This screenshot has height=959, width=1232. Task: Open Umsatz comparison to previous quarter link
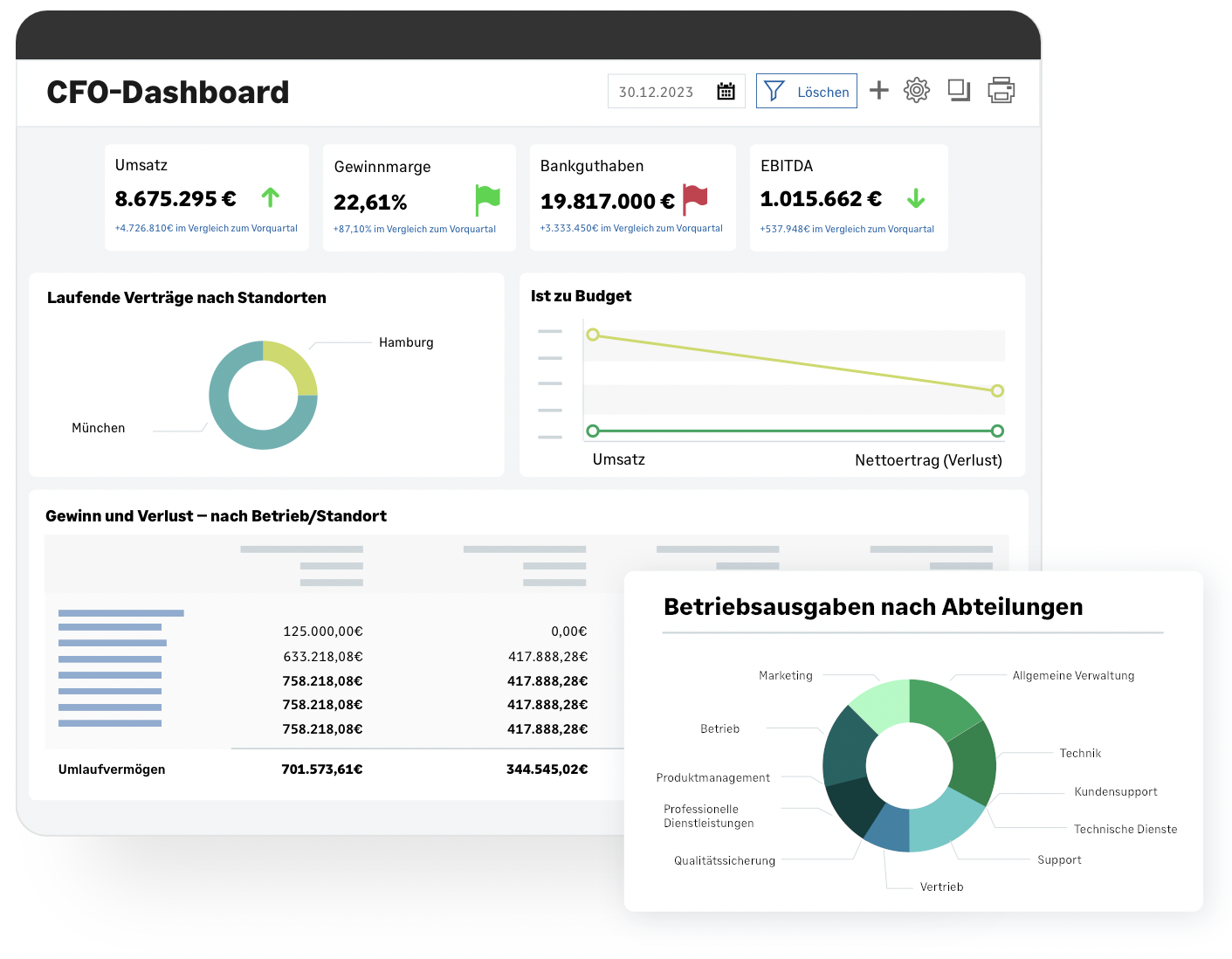[206, 229]
